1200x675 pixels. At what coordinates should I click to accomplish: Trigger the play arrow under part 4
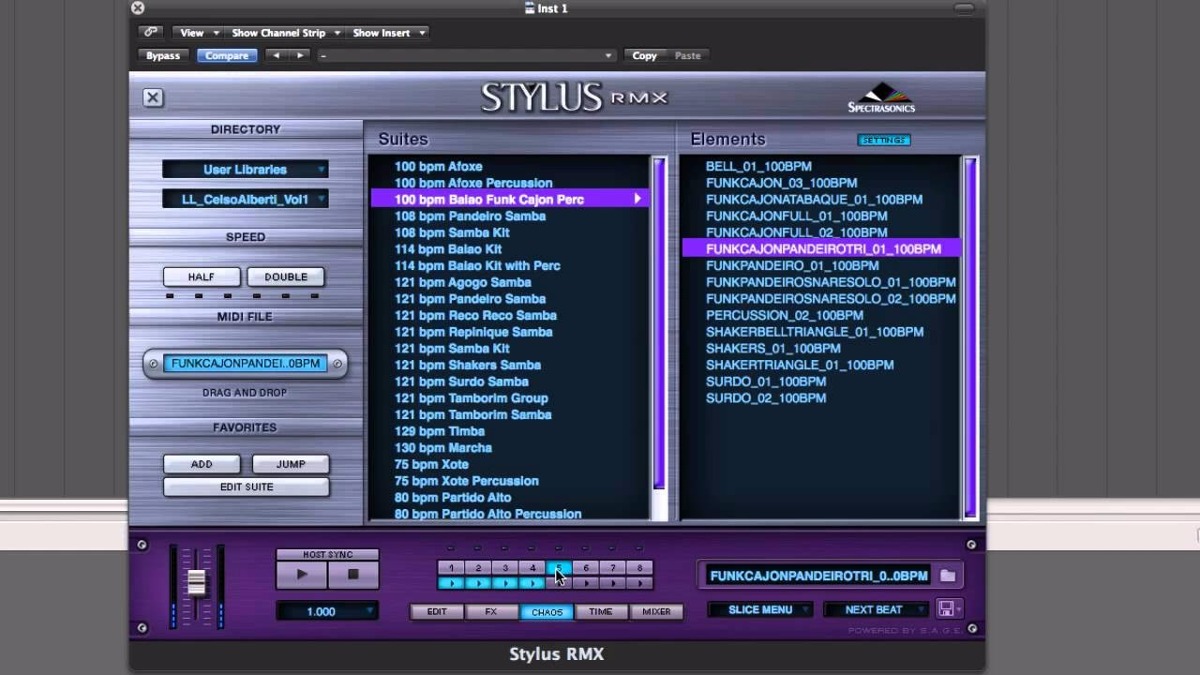[532, 583]
